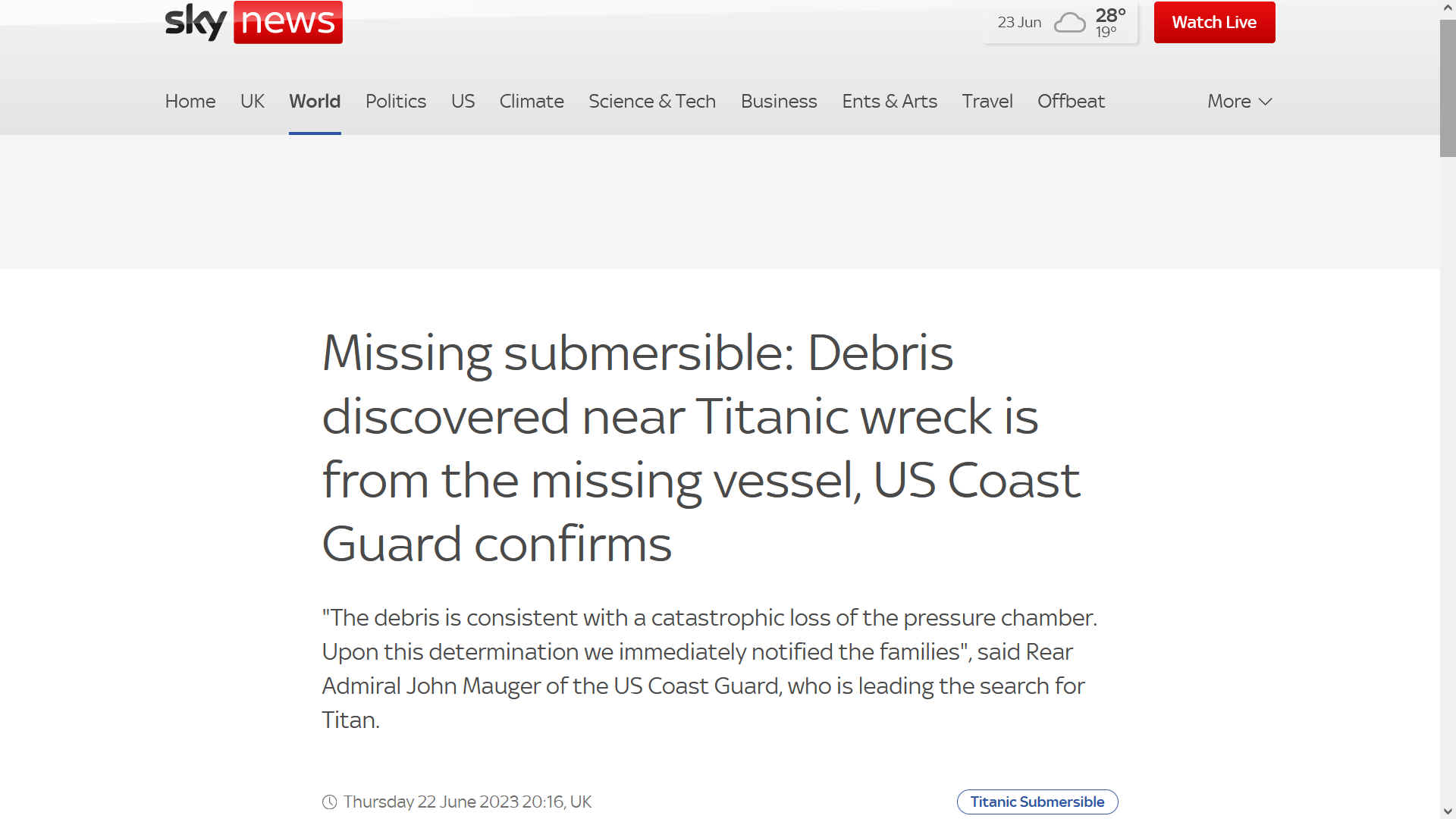Click the Sky News logo
1456x819 pixels.
253,22
